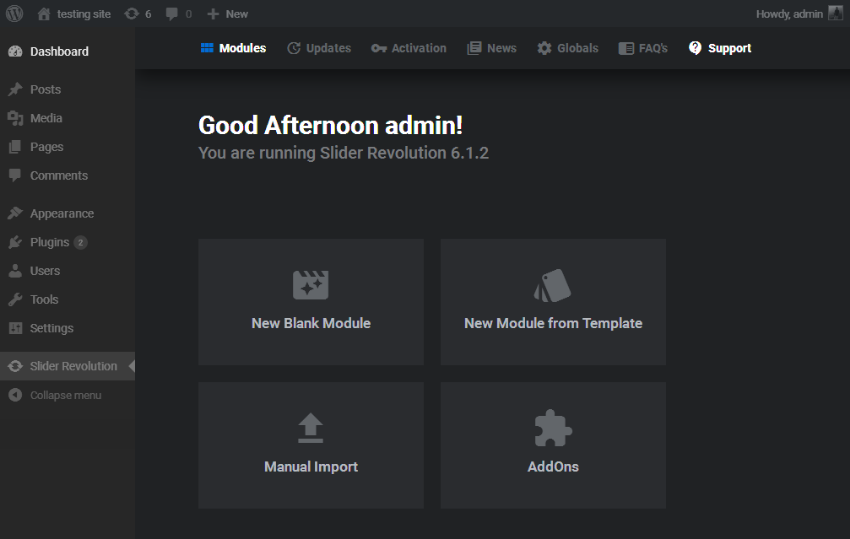
Task: Open the AddOns label
Action: 553,467
